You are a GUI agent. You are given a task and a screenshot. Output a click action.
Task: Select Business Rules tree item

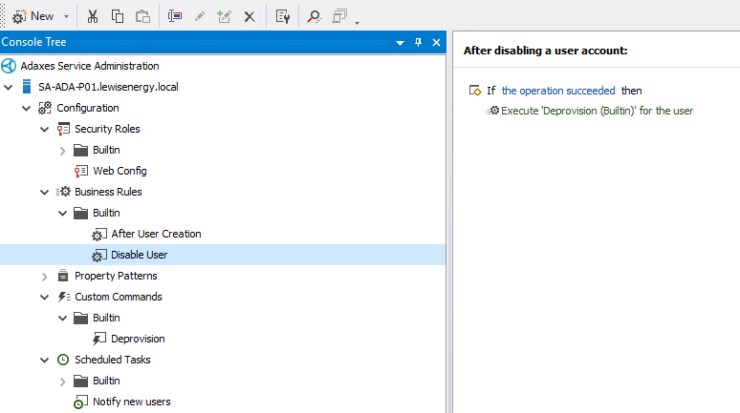click(108, 192)
